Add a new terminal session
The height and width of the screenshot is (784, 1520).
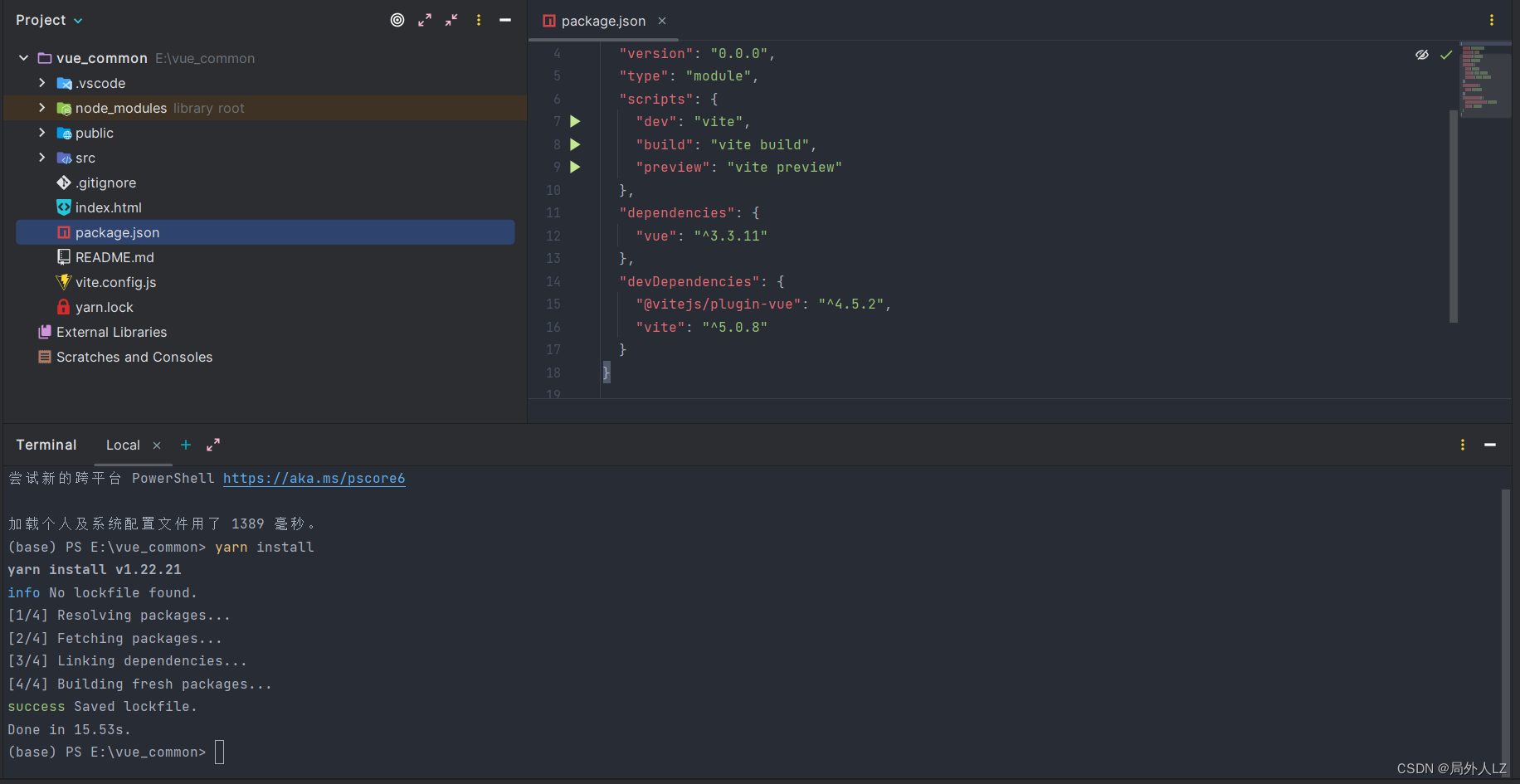coord(186,445)
